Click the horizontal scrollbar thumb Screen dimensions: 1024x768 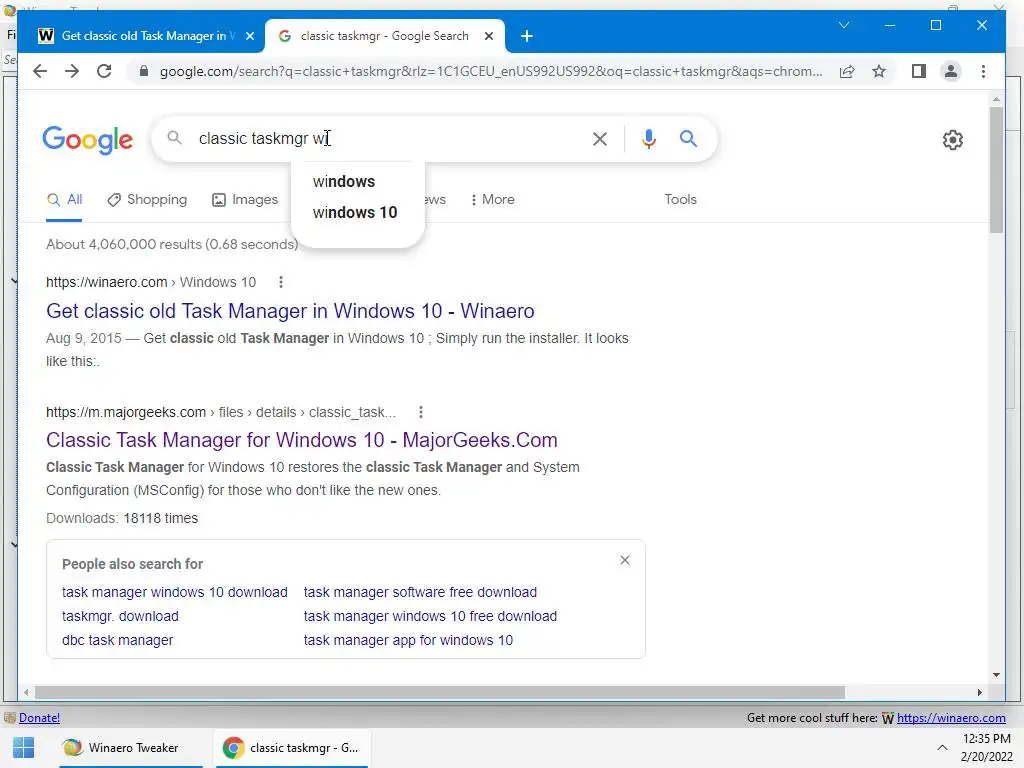click(440, 692)
